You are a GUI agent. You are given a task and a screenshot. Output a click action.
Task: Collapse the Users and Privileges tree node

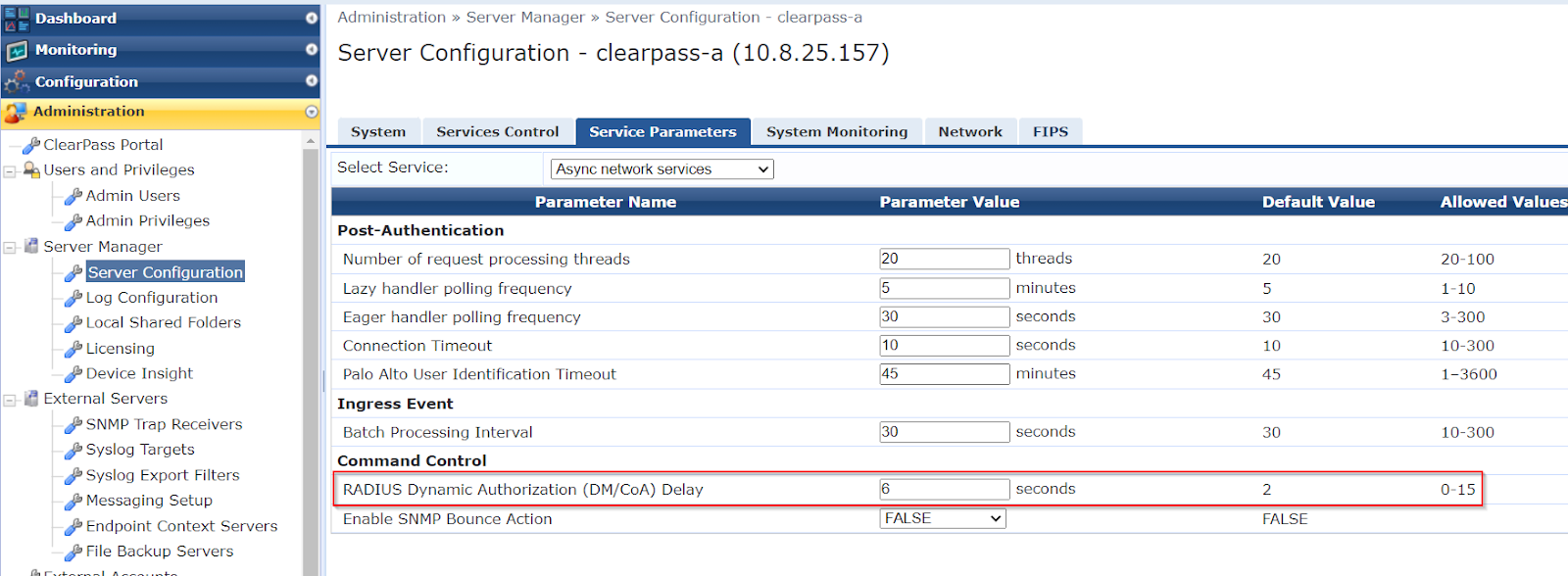point(10,171)
